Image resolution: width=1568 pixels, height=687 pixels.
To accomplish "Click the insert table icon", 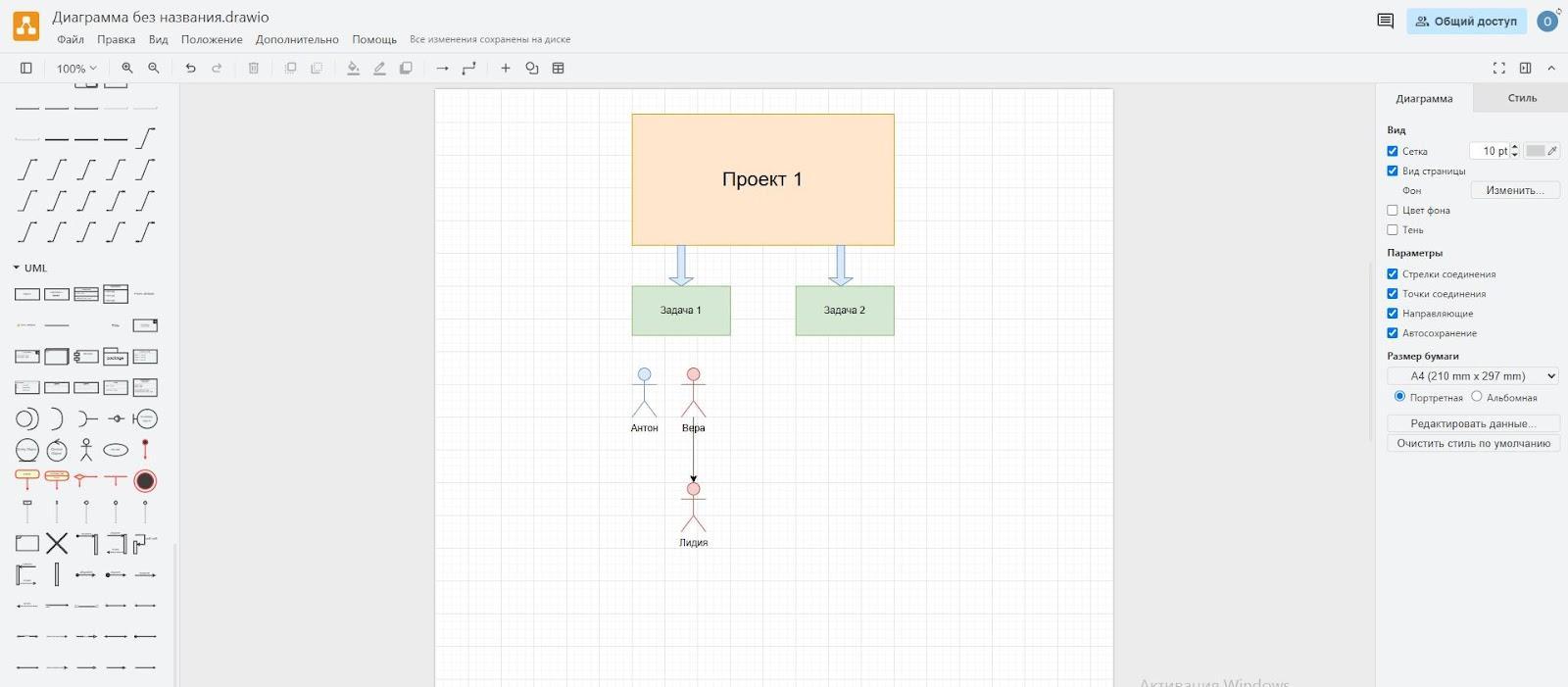I will pos(559,68).
